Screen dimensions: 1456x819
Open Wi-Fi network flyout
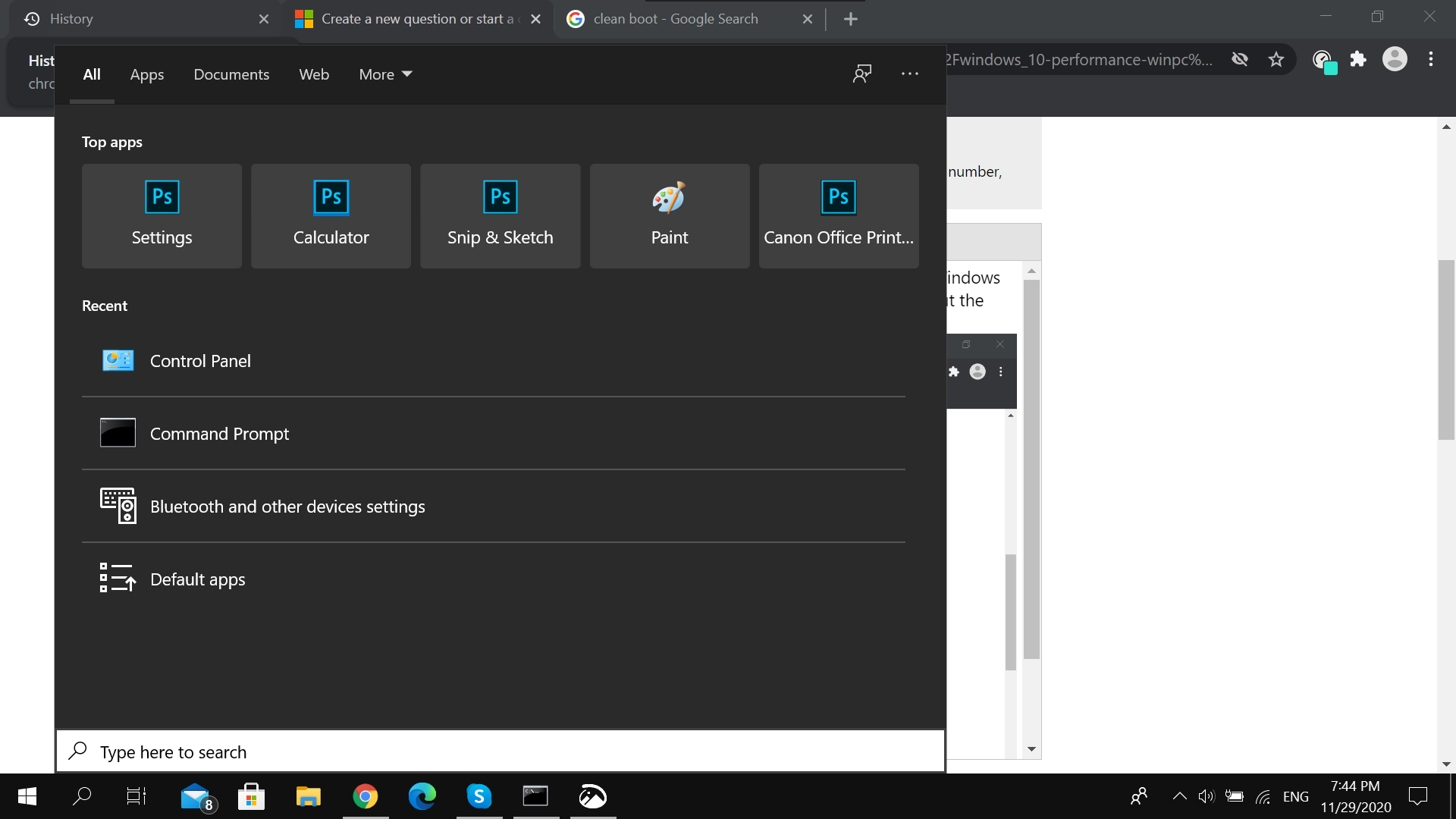[1263, 796]
